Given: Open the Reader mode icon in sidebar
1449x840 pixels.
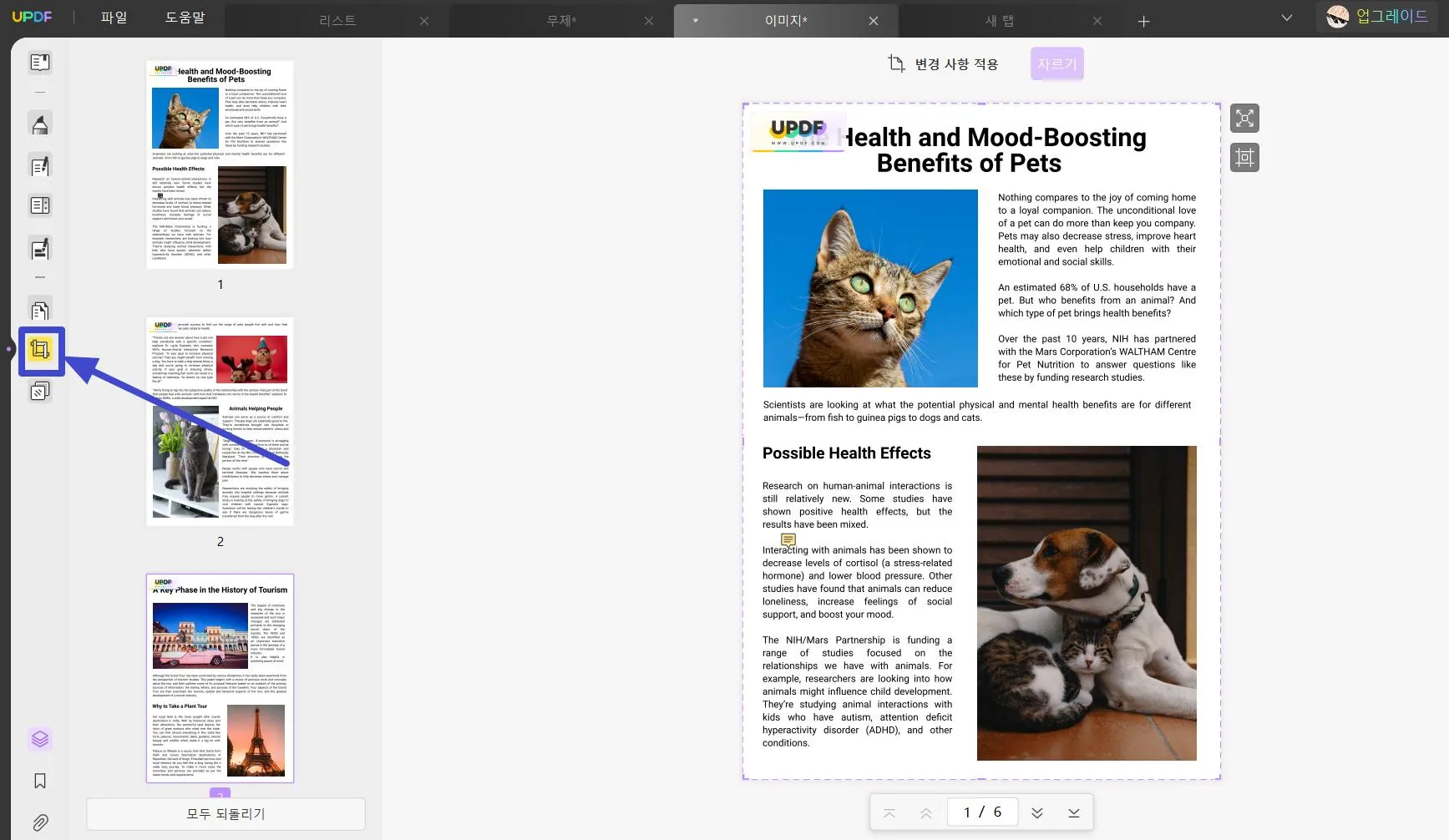Looking at the screenshot, I should click(x=39, y=63).
